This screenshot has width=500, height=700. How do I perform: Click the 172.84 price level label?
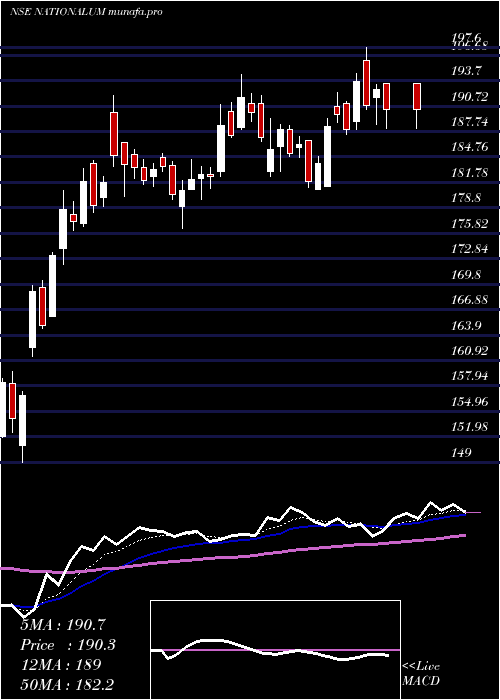(470, 249)
